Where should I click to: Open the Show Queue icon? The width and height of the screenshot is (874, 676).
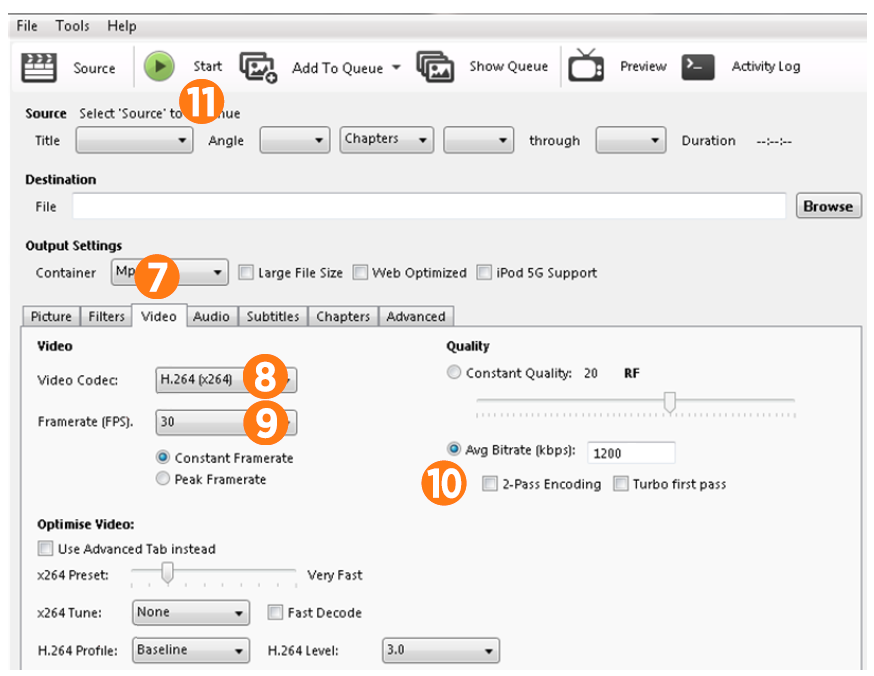click(x=435, y=67)
